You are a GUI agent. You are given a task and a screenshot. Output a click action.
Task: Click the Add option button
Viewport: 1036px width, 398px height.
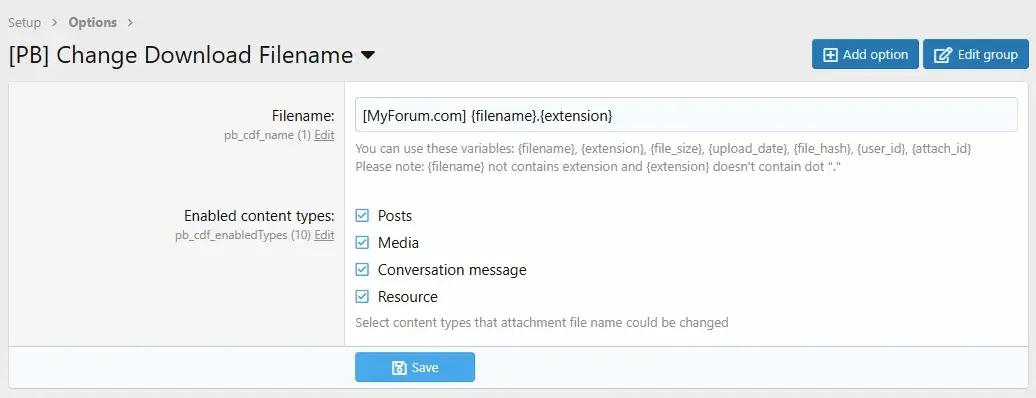point(865,54)
